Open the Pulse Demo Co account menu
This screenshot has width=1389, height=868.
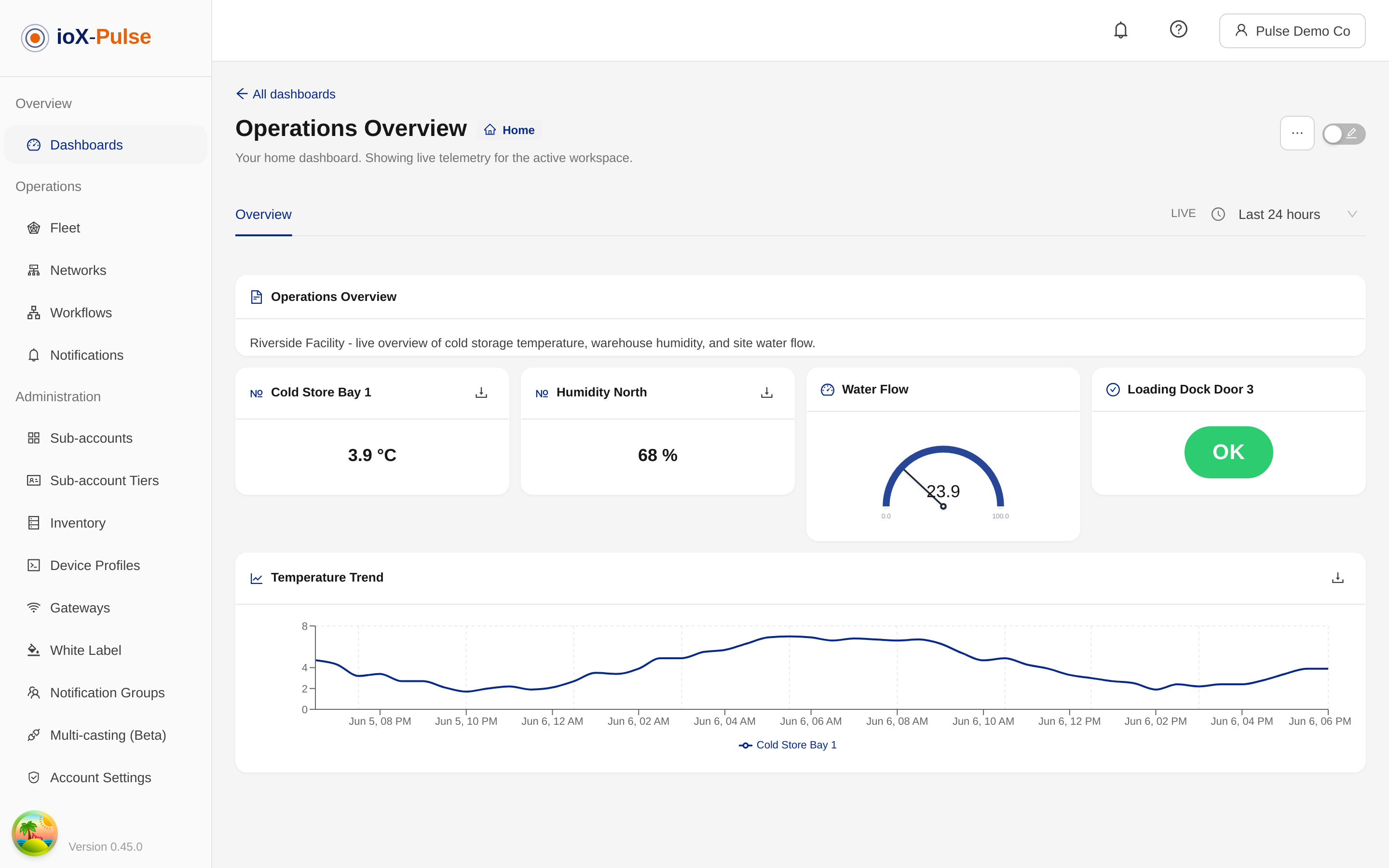(1292, 31)
